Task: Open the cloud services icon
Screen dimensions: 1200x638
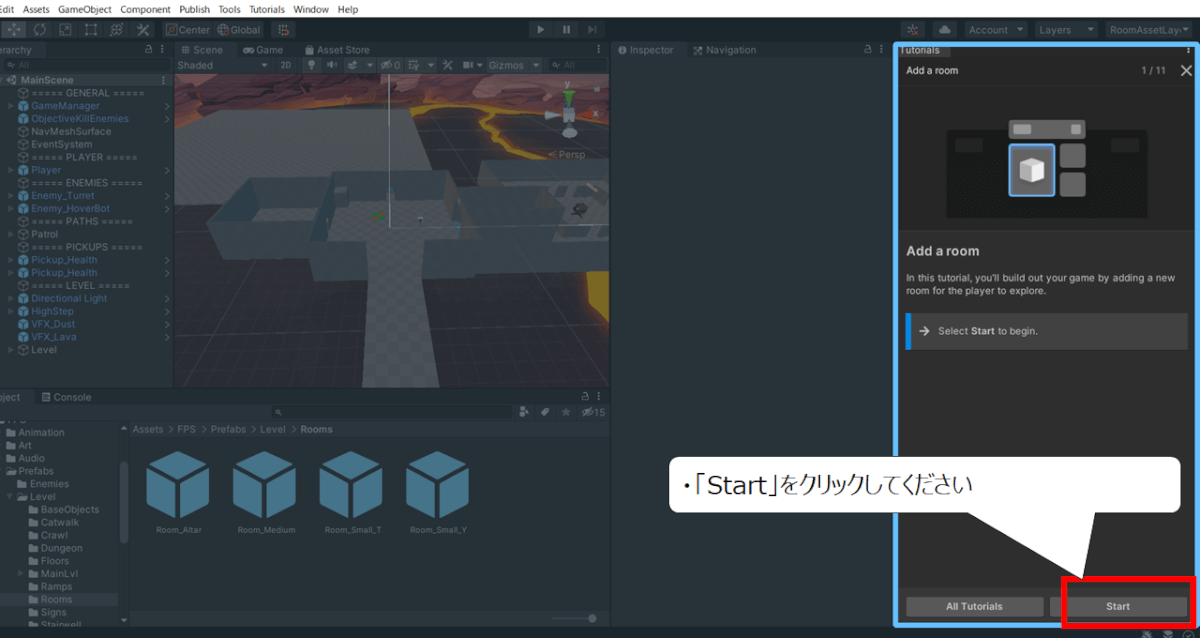Action: coord(945,30)
